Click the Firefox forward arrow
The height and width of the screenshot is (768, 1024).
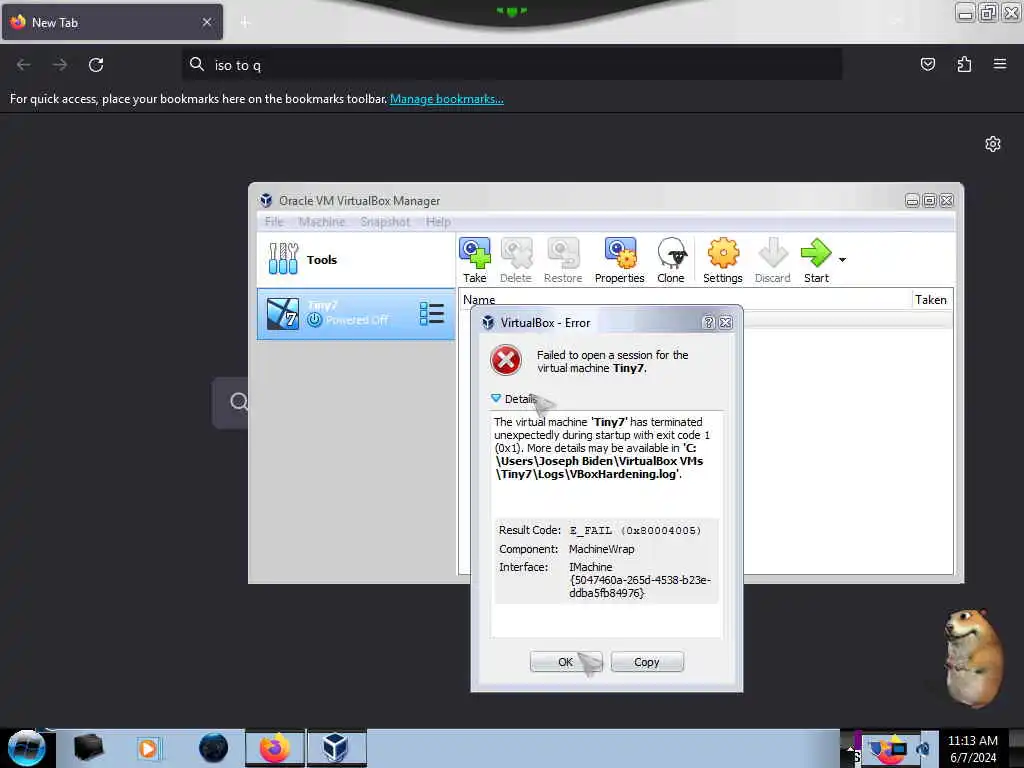tap(60, 65)
